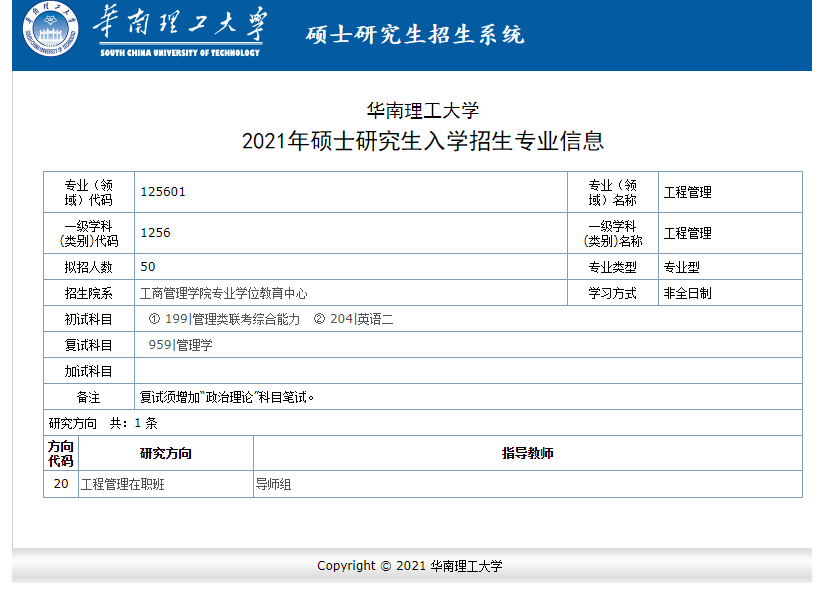828x595 pixels.
Task: Click the 专业（领域）代码 label cell
Action: click(89, 192)
